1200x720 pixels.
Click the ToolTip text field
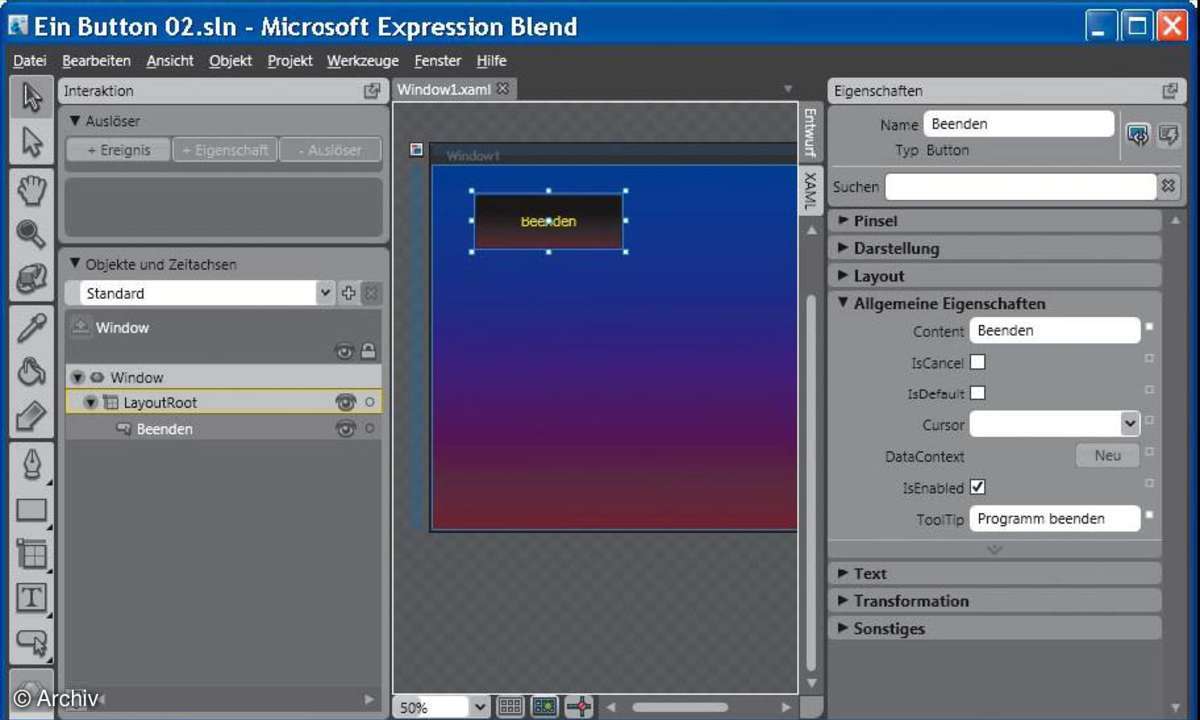pos(1054,519)
